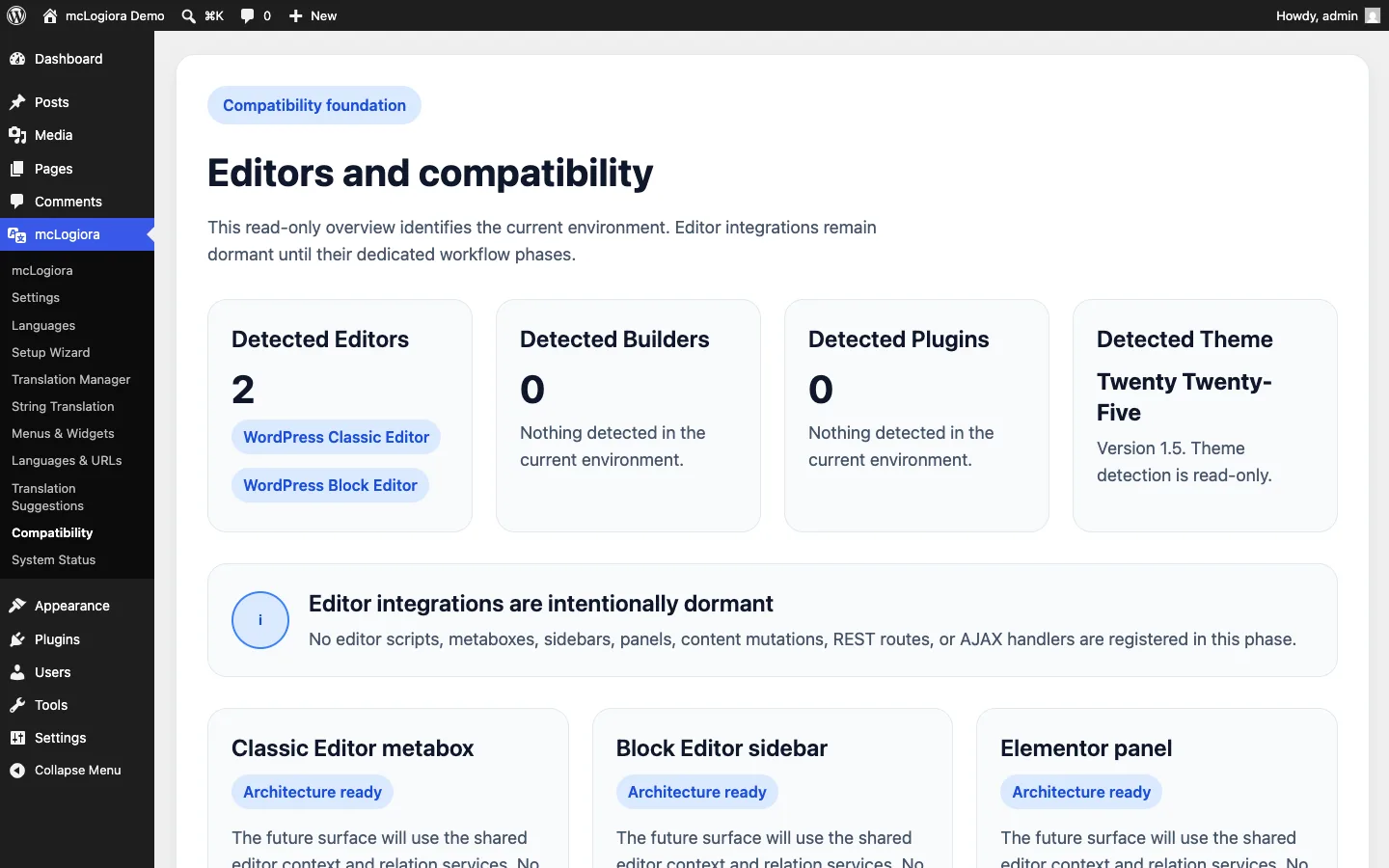
Task: Click the WordPress Block Editor badge
Action: pyautogui.click(x=330, y=485)
